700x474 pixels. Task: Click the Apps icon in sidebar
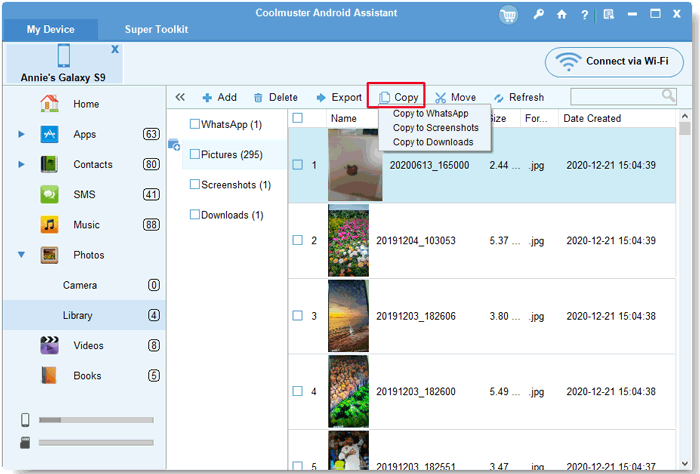49,134
